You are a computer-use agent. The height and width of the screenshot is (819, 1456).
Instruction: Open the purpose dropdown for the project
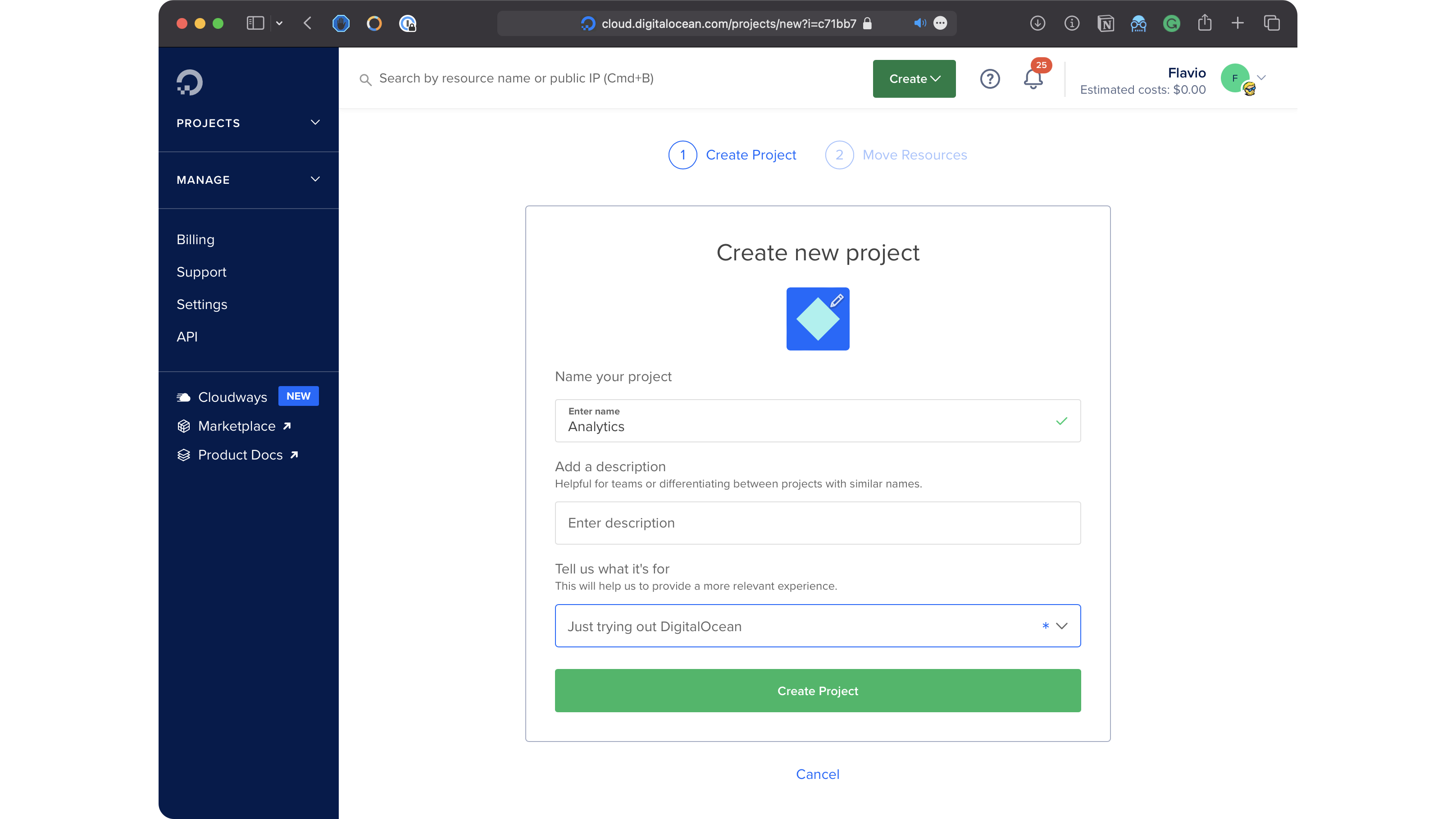point(817,626)
